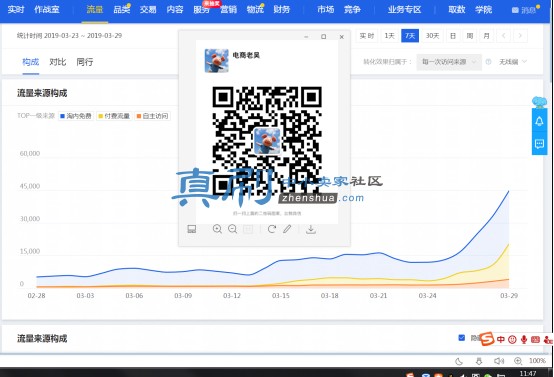Open the bell notifications on right sidebar
The width and height of the screenshot is (554, 377).
tap(539, 121)
